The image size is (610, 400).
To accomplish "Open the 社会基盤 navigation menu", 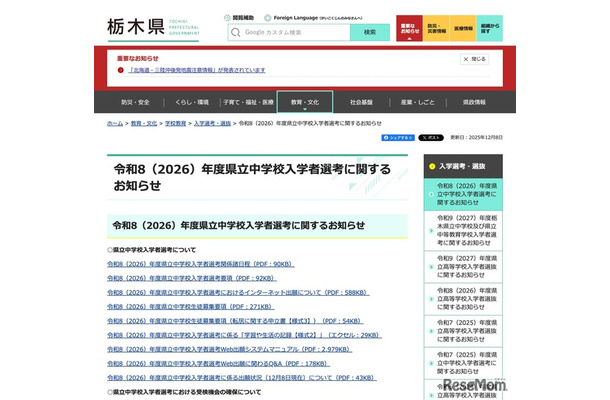I will point(361,102).
